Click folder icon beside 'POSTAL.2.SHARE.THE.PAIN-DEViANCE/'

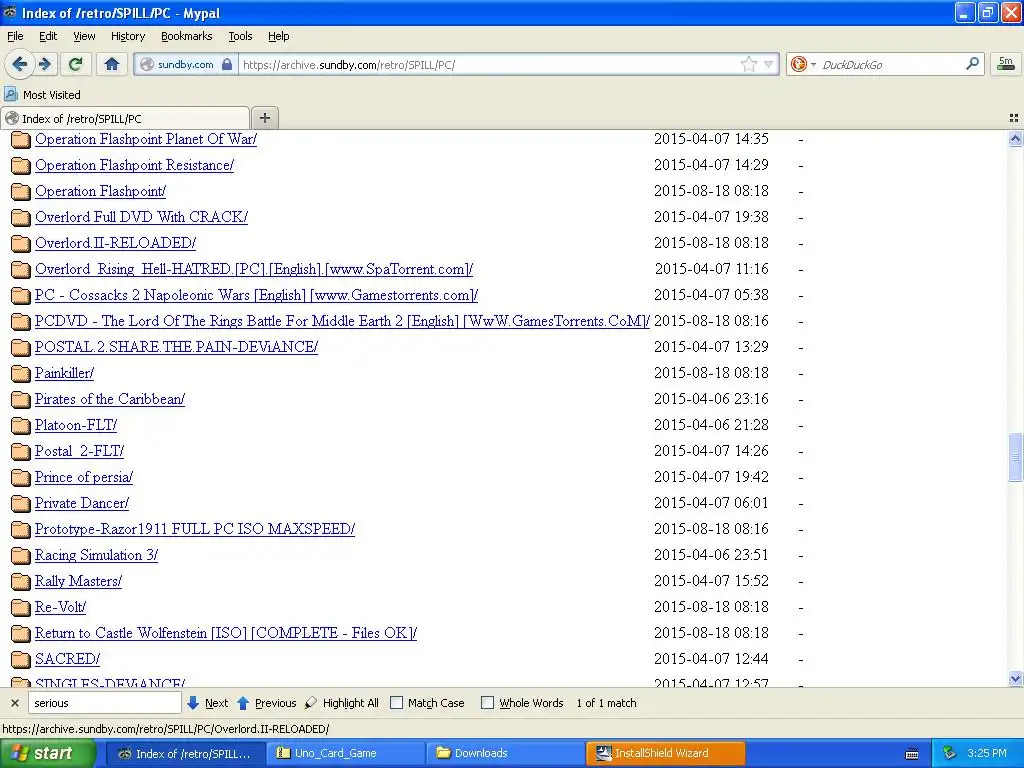point(21,347)
